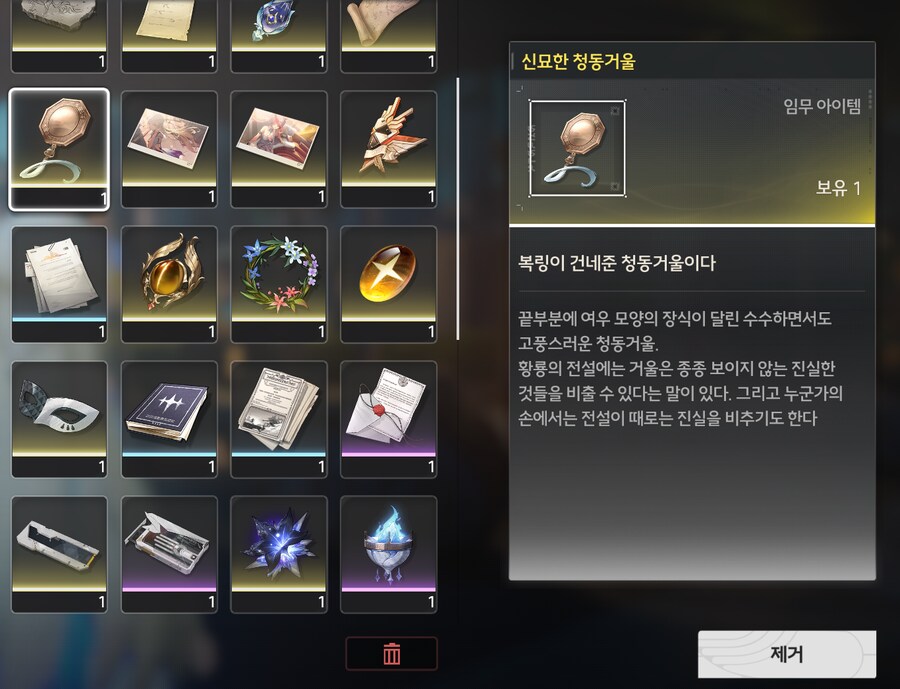Select the orange winged emblem item
Screen dimensions: 900x689
pyautogui.click(x=389, y=149)
